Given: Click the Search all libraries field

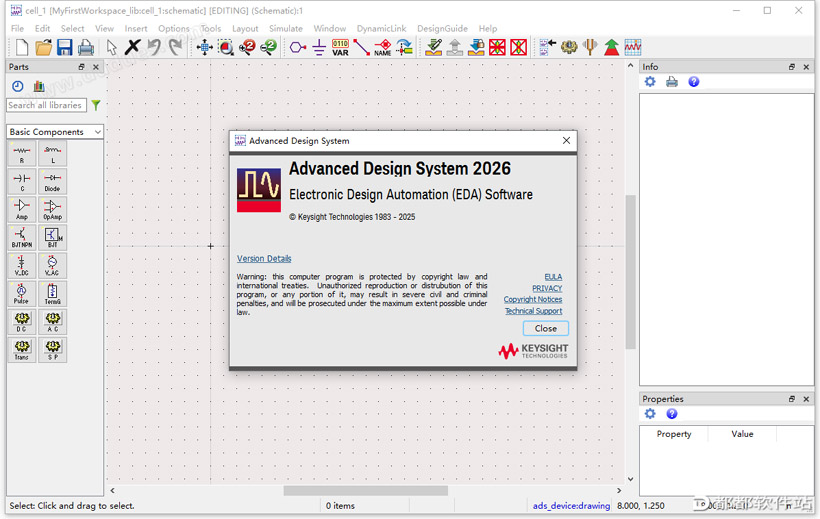Looking at the screenshot, I should [x=45, y=105].
